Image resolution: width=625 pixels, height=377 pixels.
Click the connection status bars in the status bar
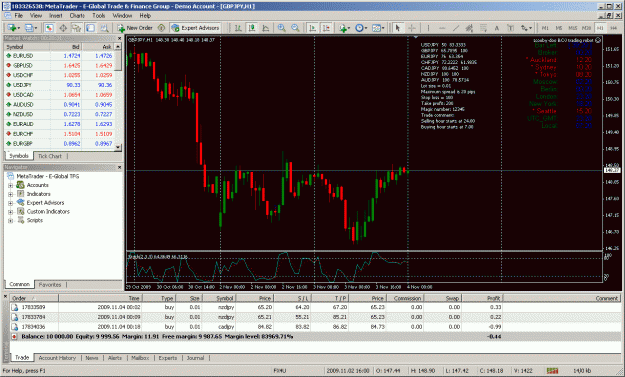pyautogui.click(x=552, y=371)
